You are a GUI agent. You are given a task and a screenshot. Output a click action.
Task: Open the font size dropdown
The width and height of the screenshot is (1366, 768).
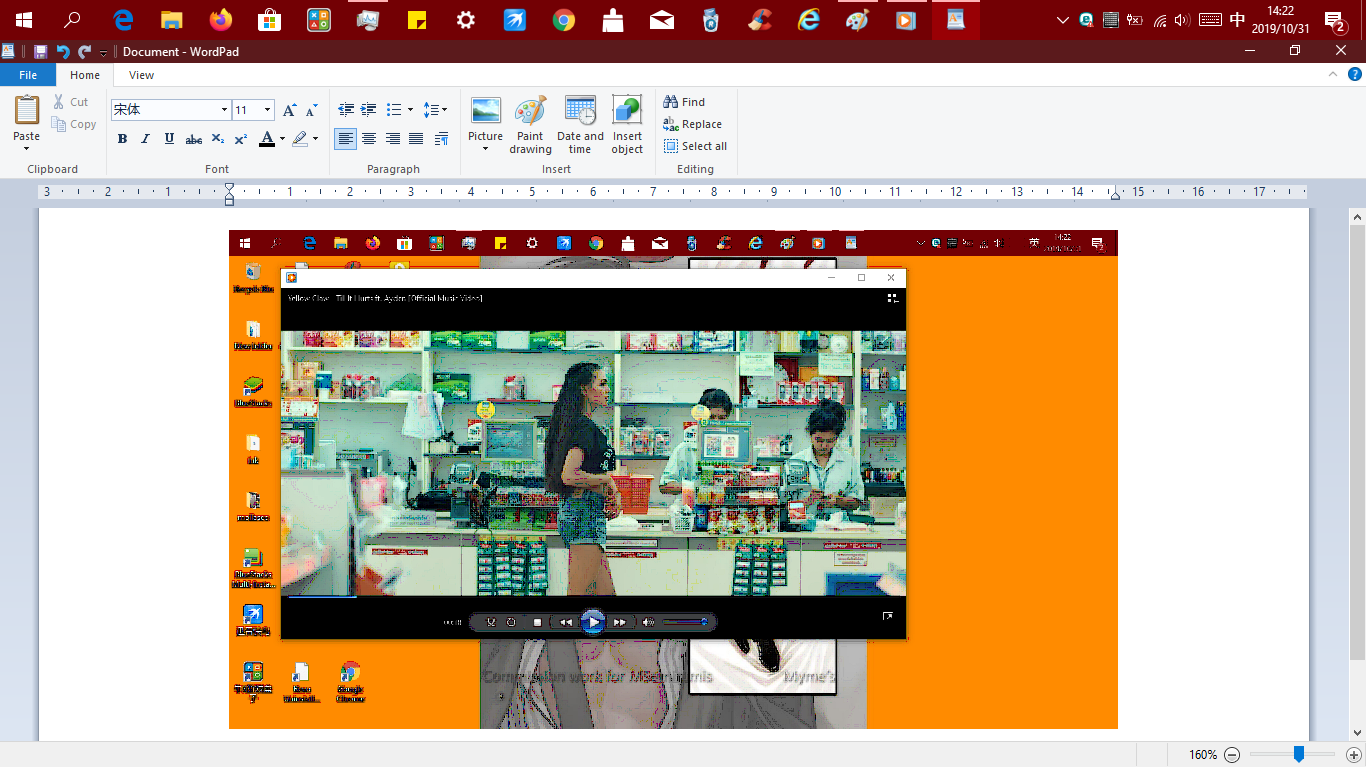pyautogui.click(x=267, y=110)
